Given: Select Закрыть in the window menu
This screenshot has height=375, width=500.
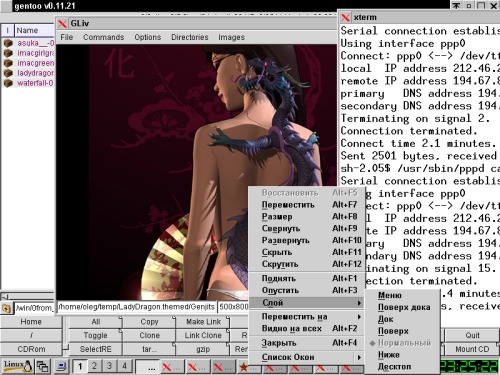Looking at the screenshot, I should pyautogui.click(x=306, y=343).
